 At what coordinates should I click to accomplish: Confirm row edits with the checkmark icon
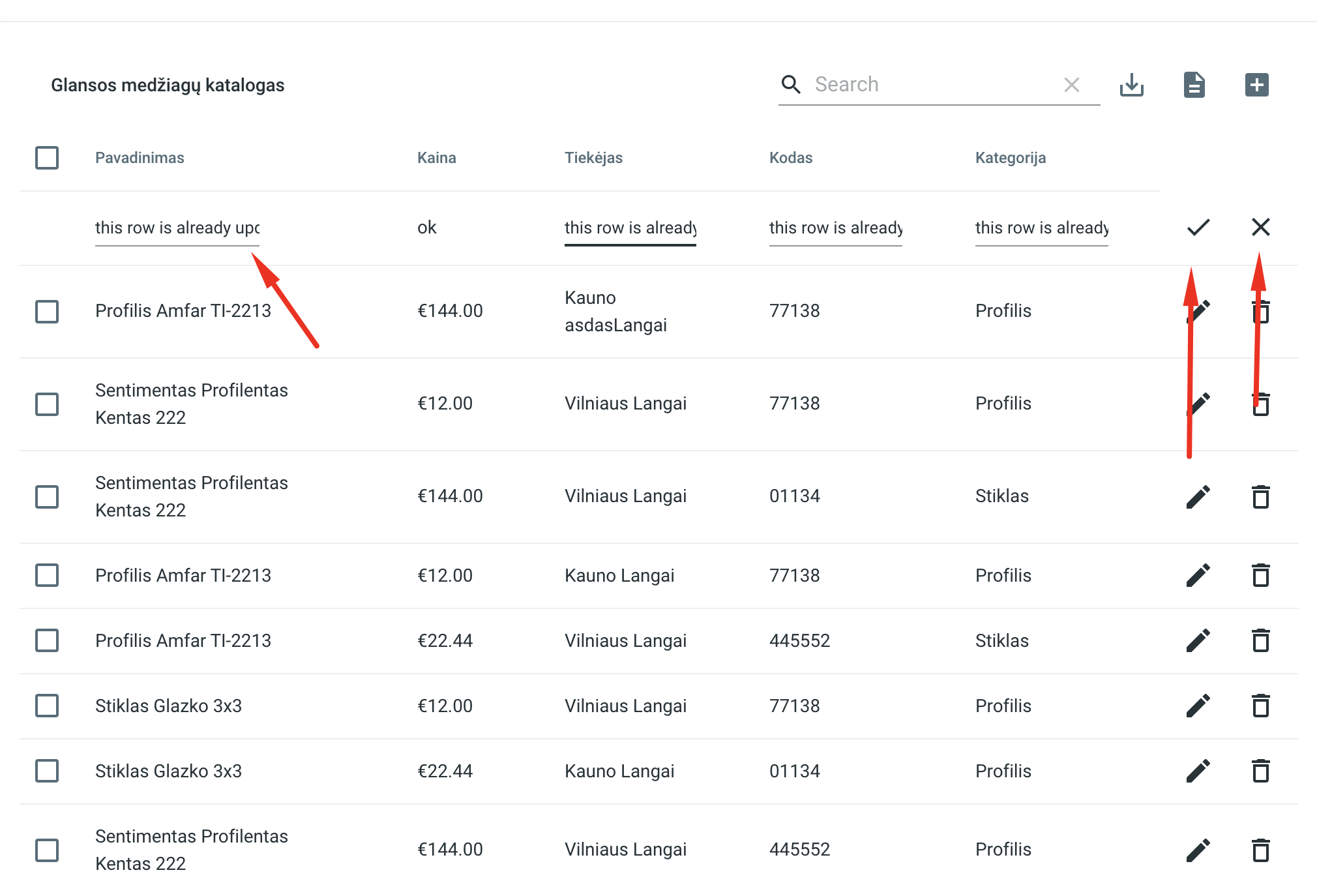(x=1197, y=228)
